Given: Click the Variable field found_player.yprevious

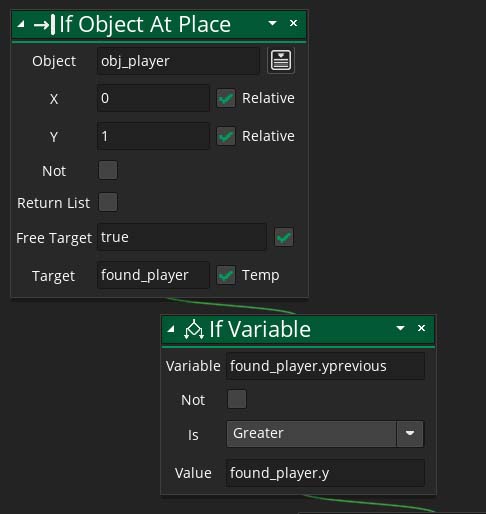Looking at the screenshot, I should tap(325, 366).
